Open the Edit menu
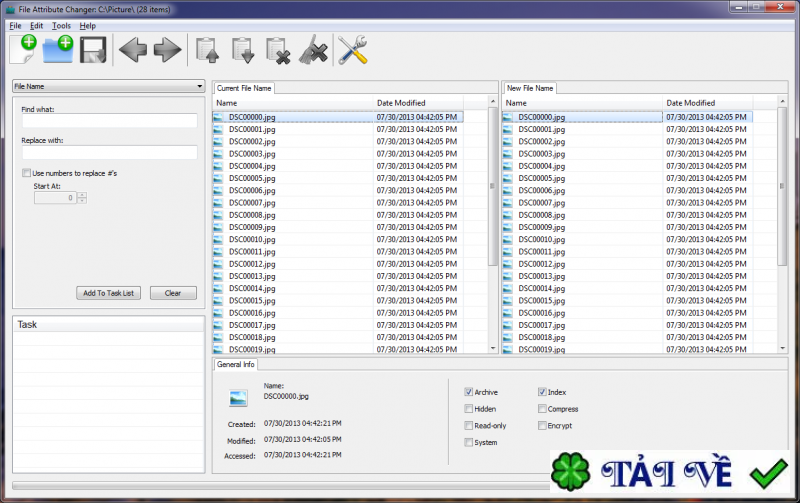800x503 pixels. pos(36,26)
